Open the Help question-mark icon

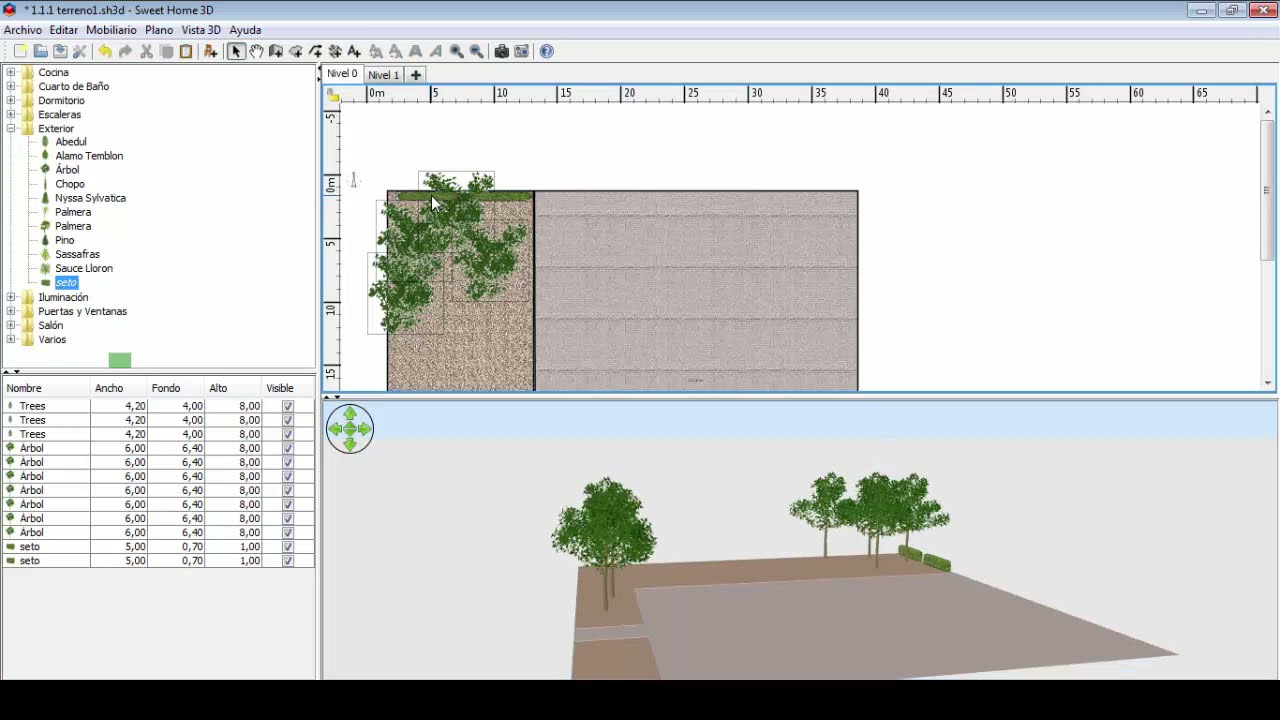547,51
